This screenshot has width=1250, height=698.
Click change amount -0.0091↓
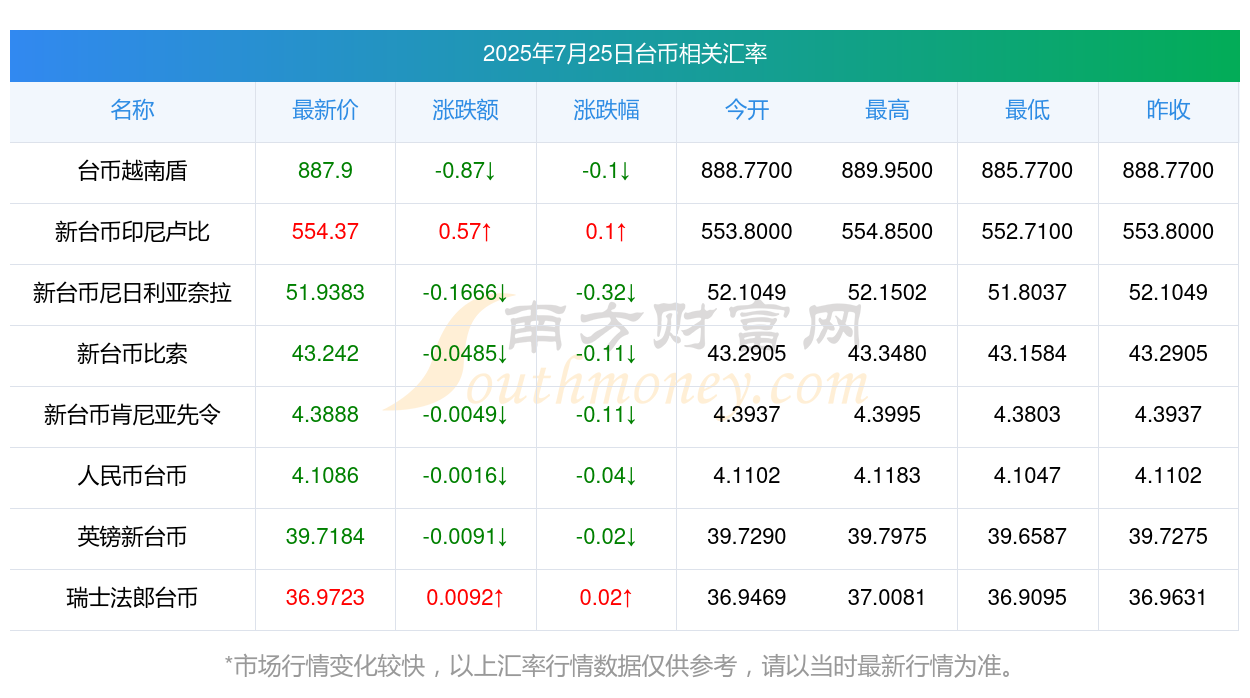click(x=466, y=537)
